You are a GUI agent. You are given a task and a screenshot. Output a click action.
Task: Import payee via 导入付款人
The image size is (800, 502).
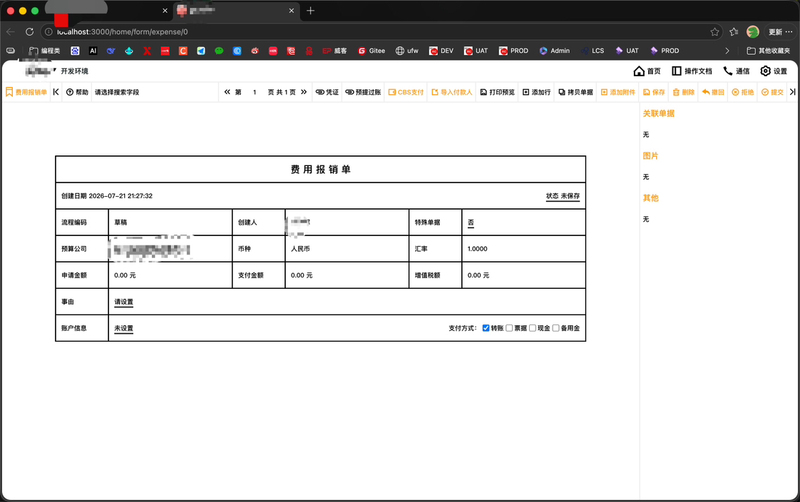click(x=452, y=92)
